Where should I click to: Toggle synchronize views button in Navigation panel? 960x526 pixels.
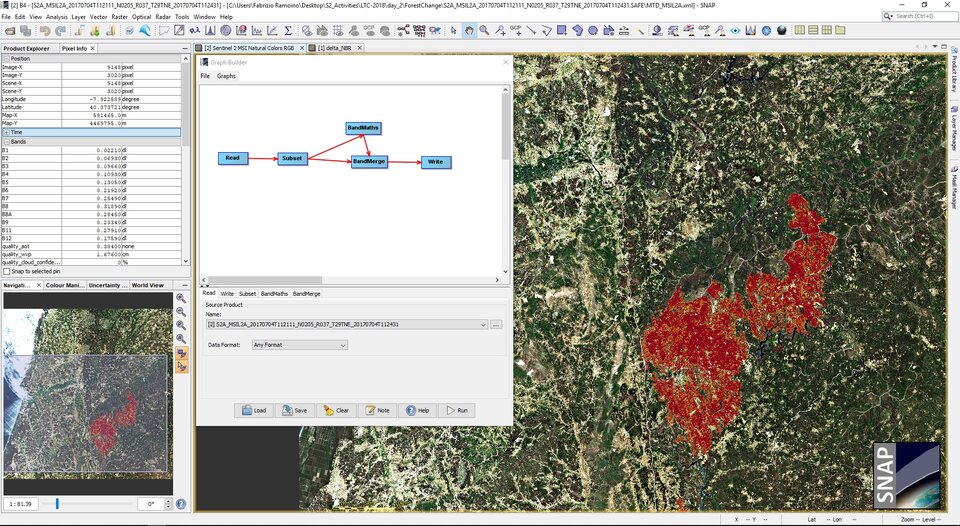181,353
